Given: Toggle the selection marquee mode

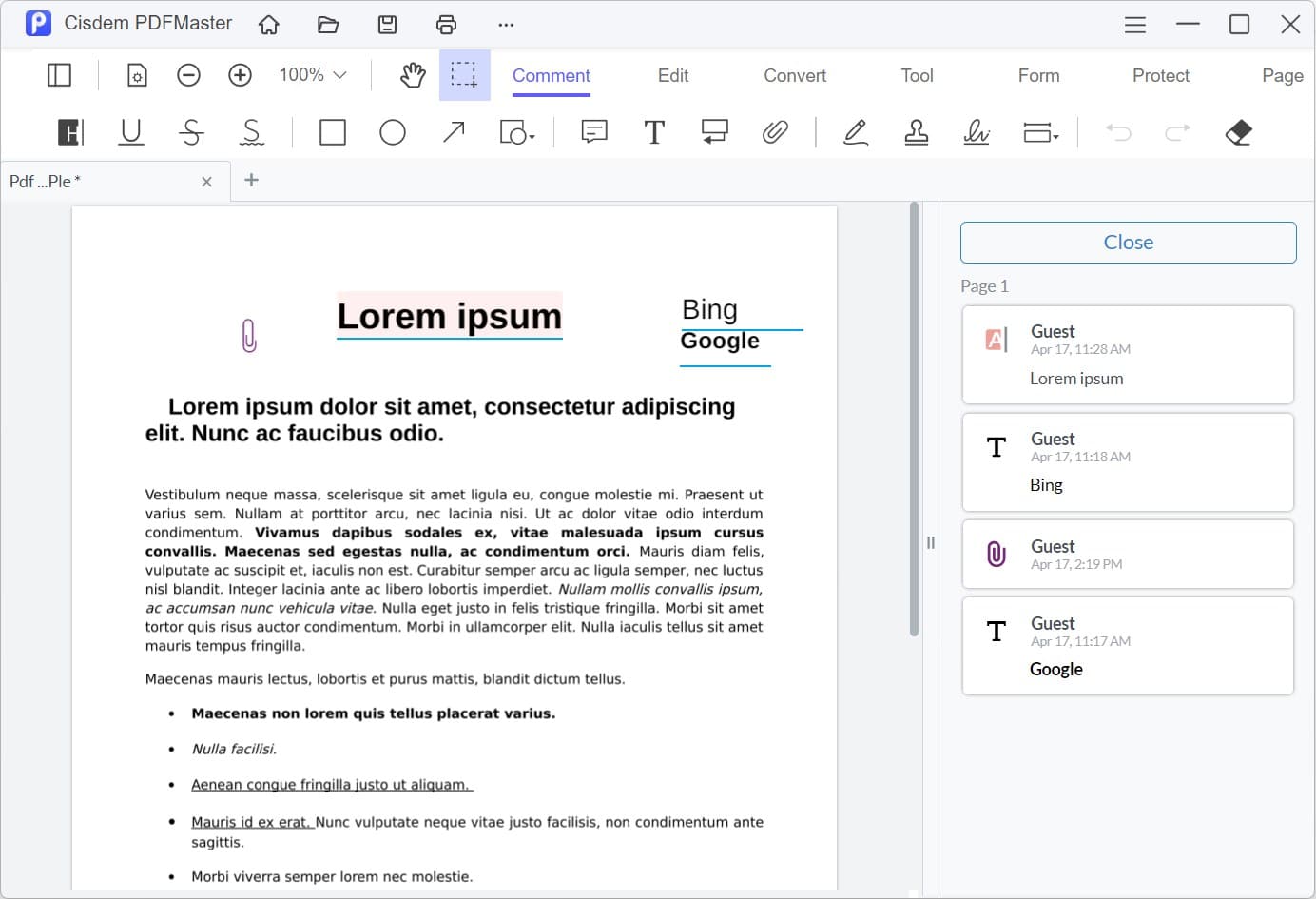Looking at the screenshot, I should [x=465, y=74].
